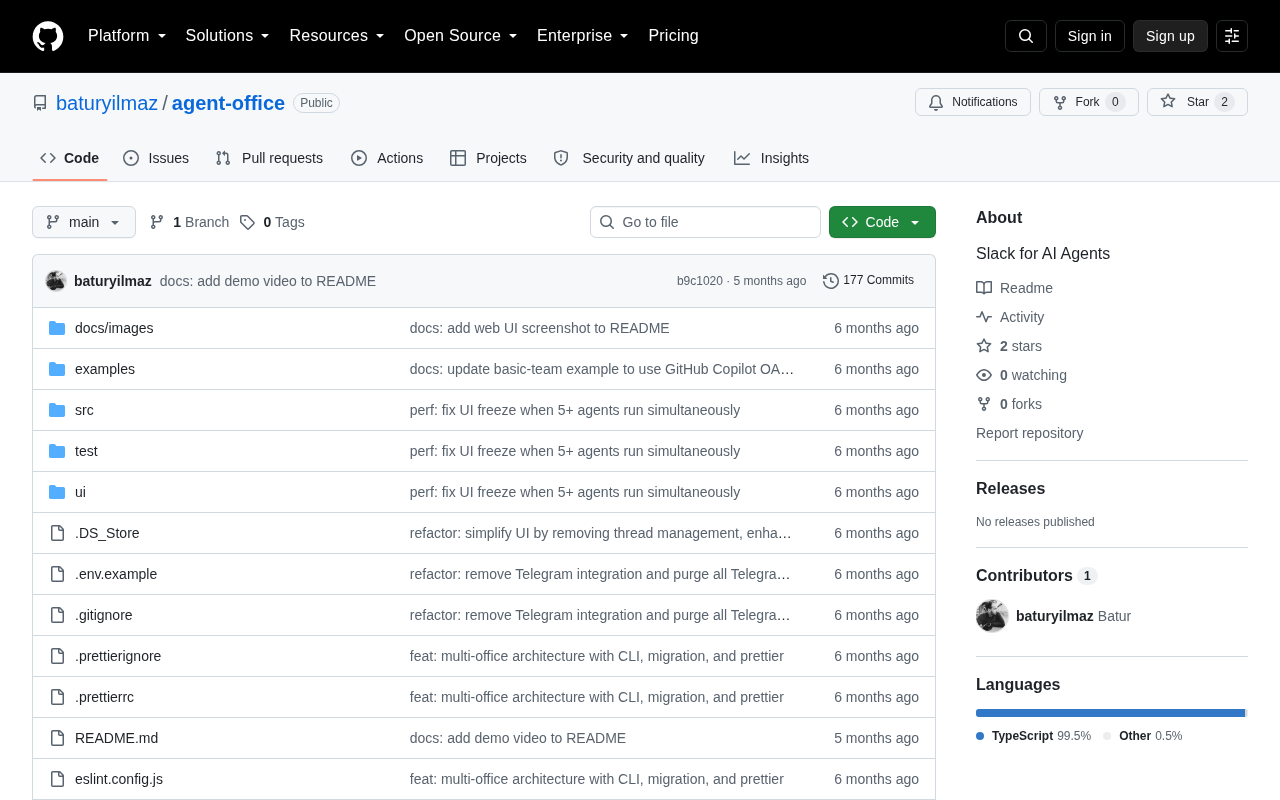The image size is (1280, 800).
Task: Switch to the Insights tab
Action: (771, 158)
